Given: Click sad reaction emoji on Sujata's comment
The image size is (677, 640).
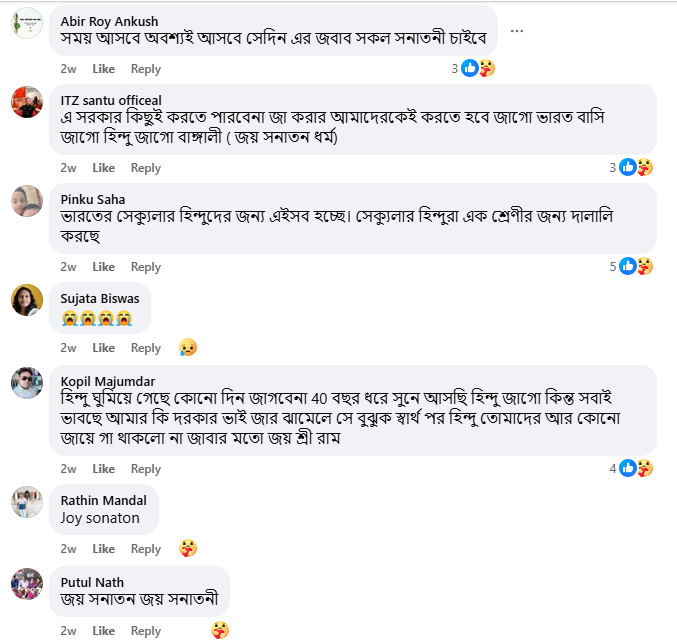Looking at the screenshot, I should tap(187, 347).
